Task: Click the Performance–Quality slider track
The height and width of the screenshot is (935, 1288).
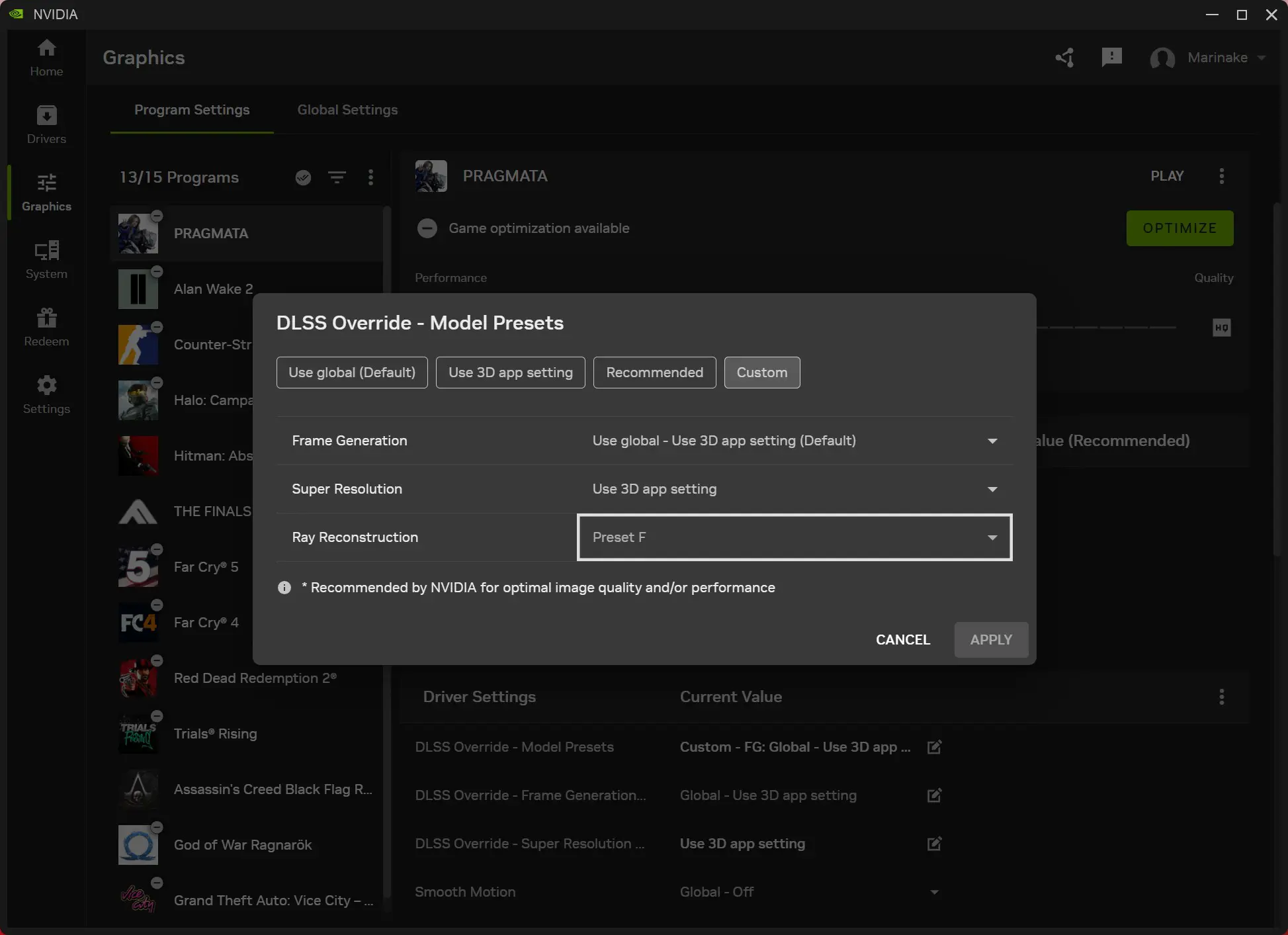Action: click(x=1106, y=328)
